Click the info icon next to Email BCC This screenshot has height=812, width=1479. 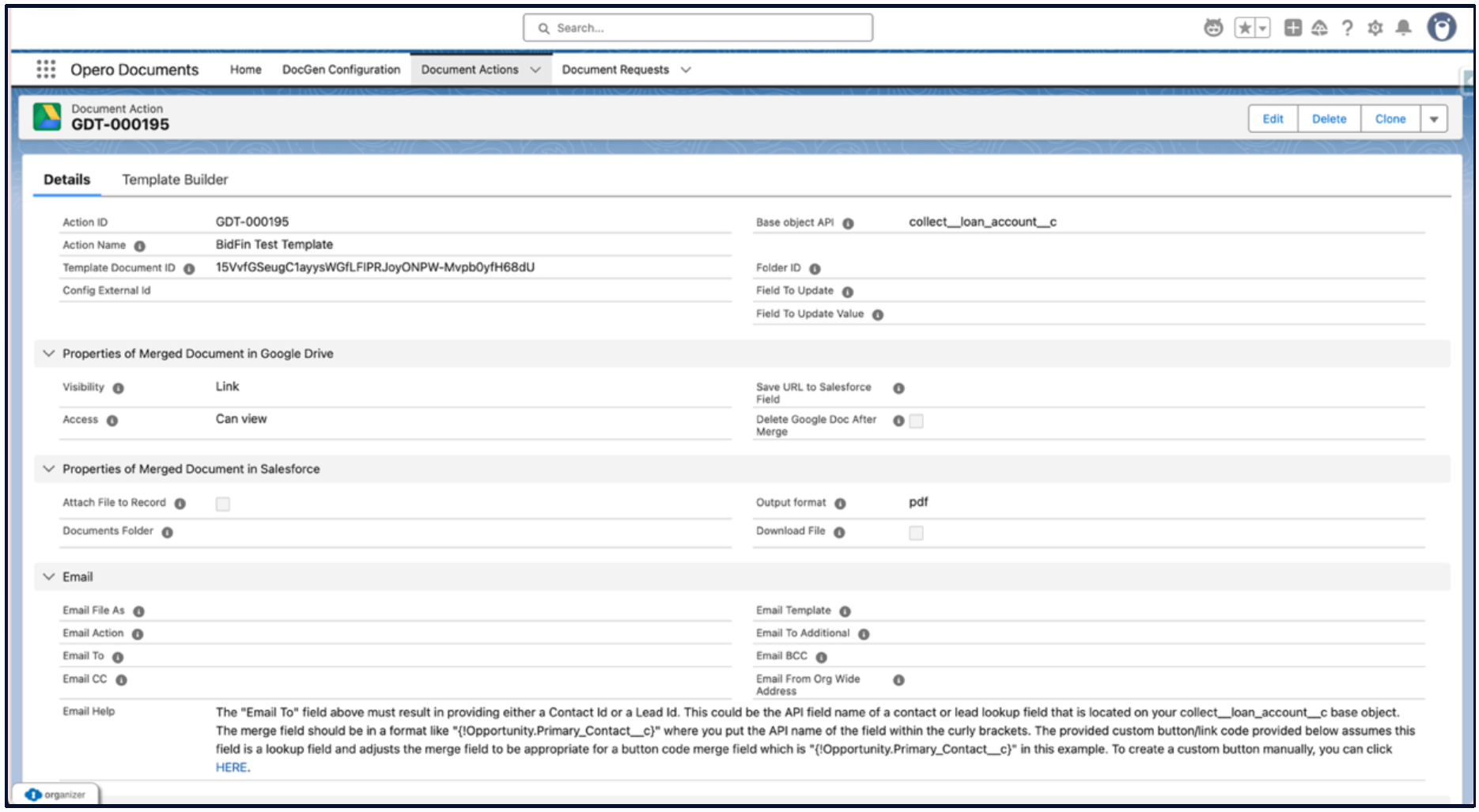tap(821, 657)
